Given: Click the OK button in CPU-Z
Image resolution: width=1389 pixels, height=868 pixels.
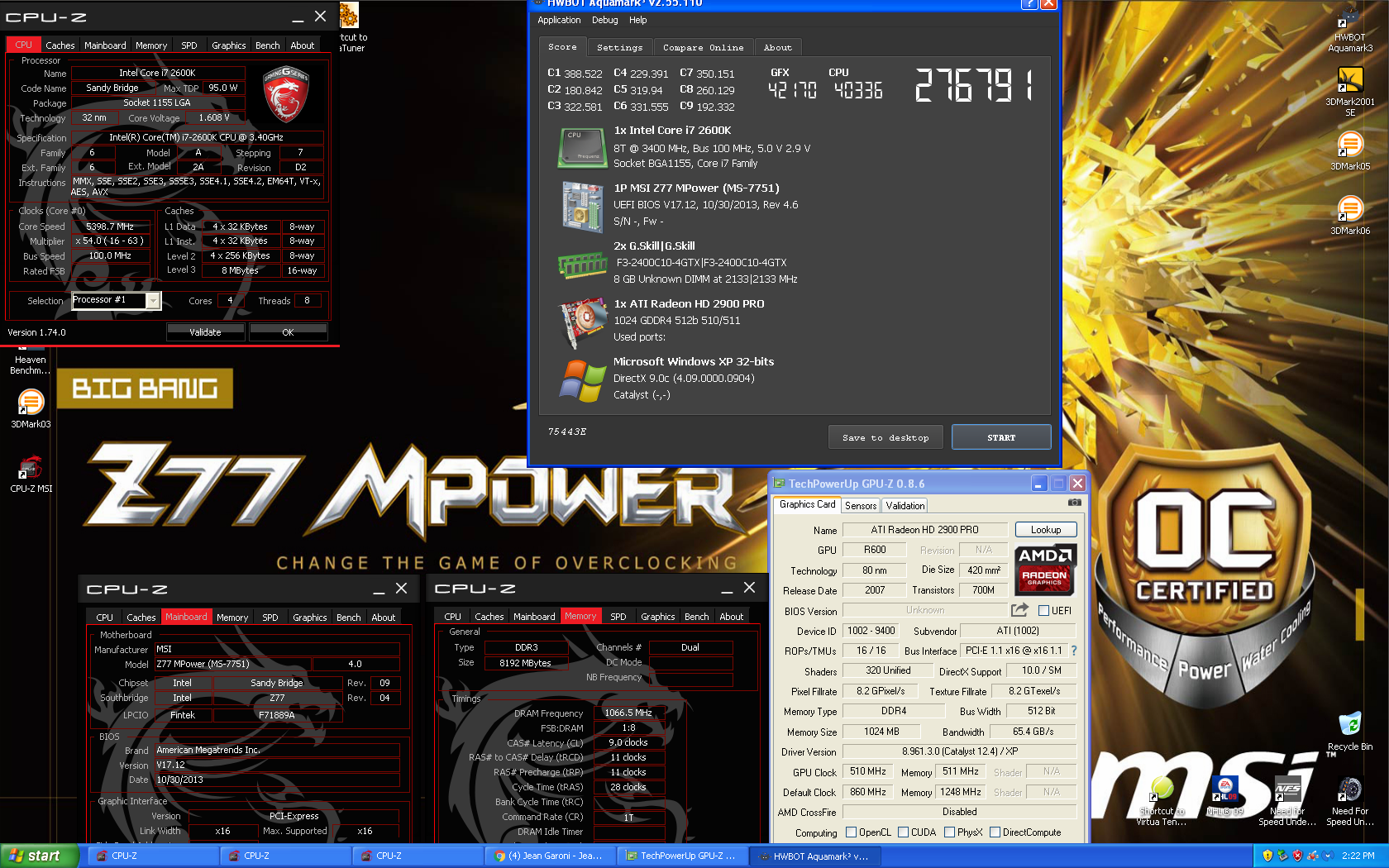Looking at the screenshot, I should [288, 332].
